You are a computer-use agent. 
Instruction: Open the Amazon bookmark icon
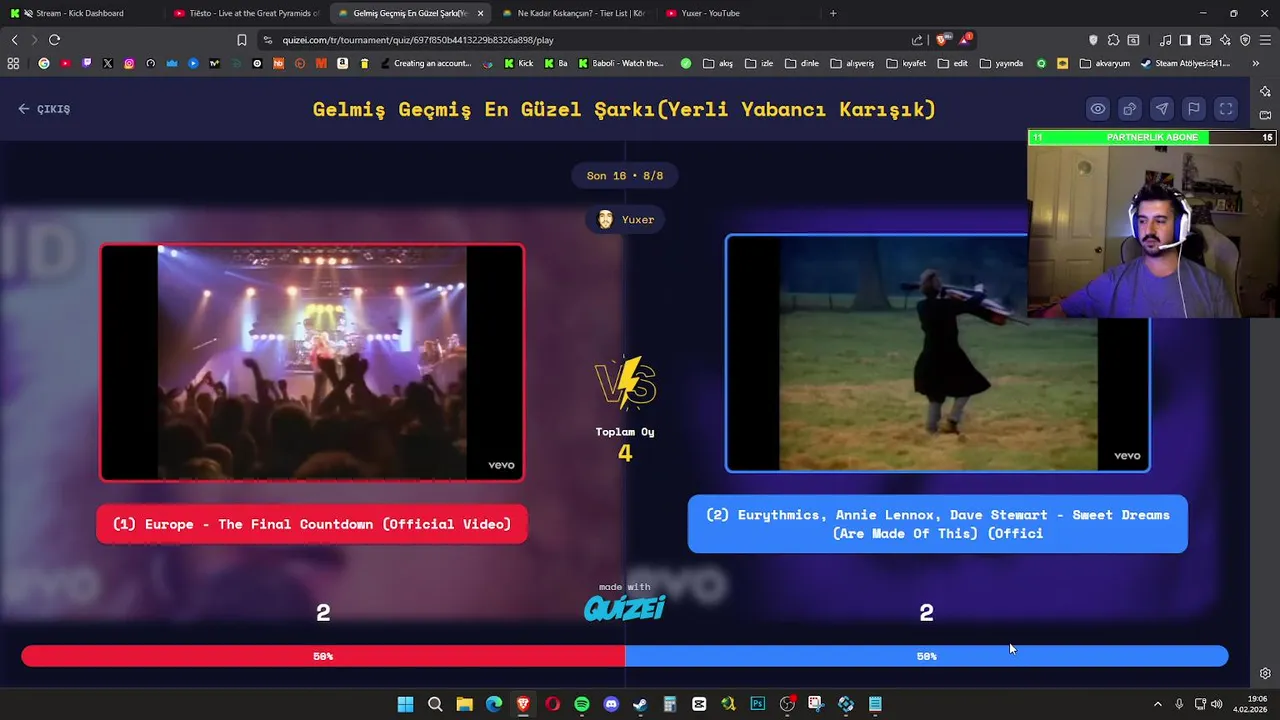point(343,63)
